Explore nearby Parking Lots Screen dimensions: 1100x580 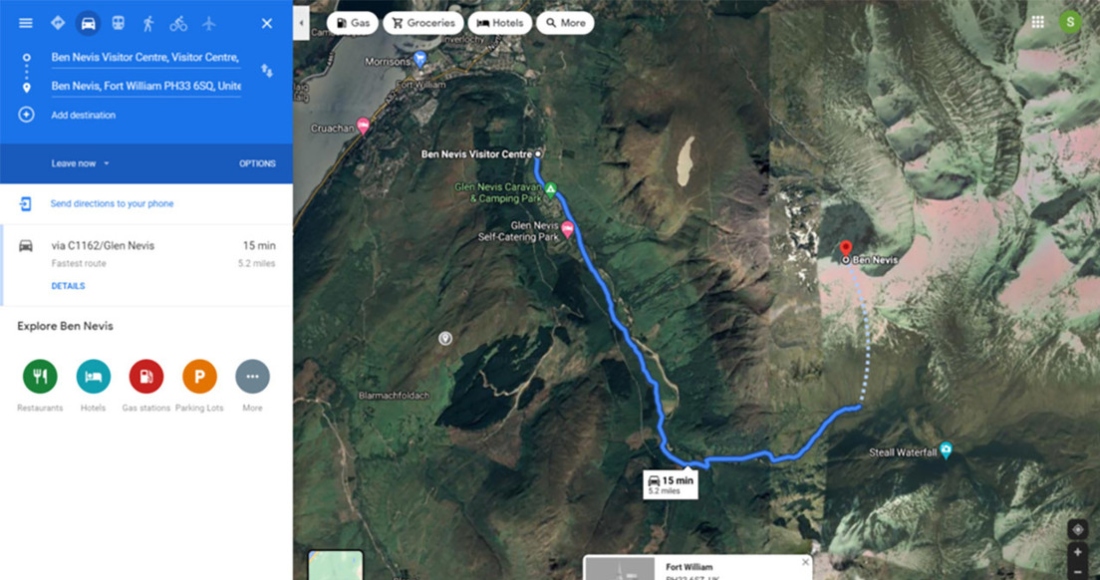199,377
